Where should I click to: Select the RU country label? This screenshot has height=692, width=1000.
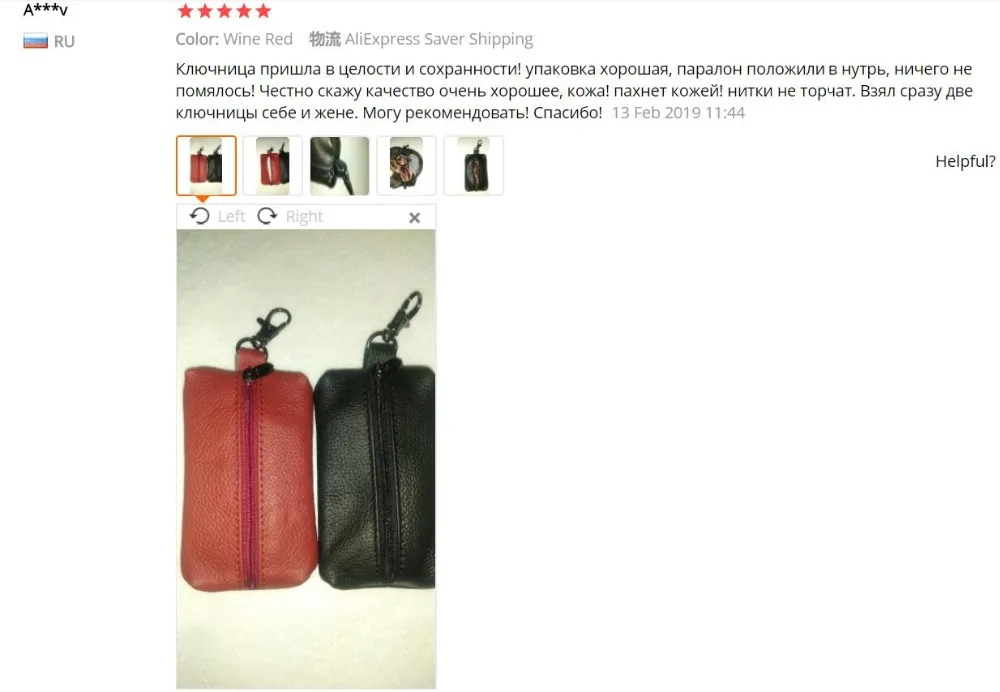click(64, 41)
